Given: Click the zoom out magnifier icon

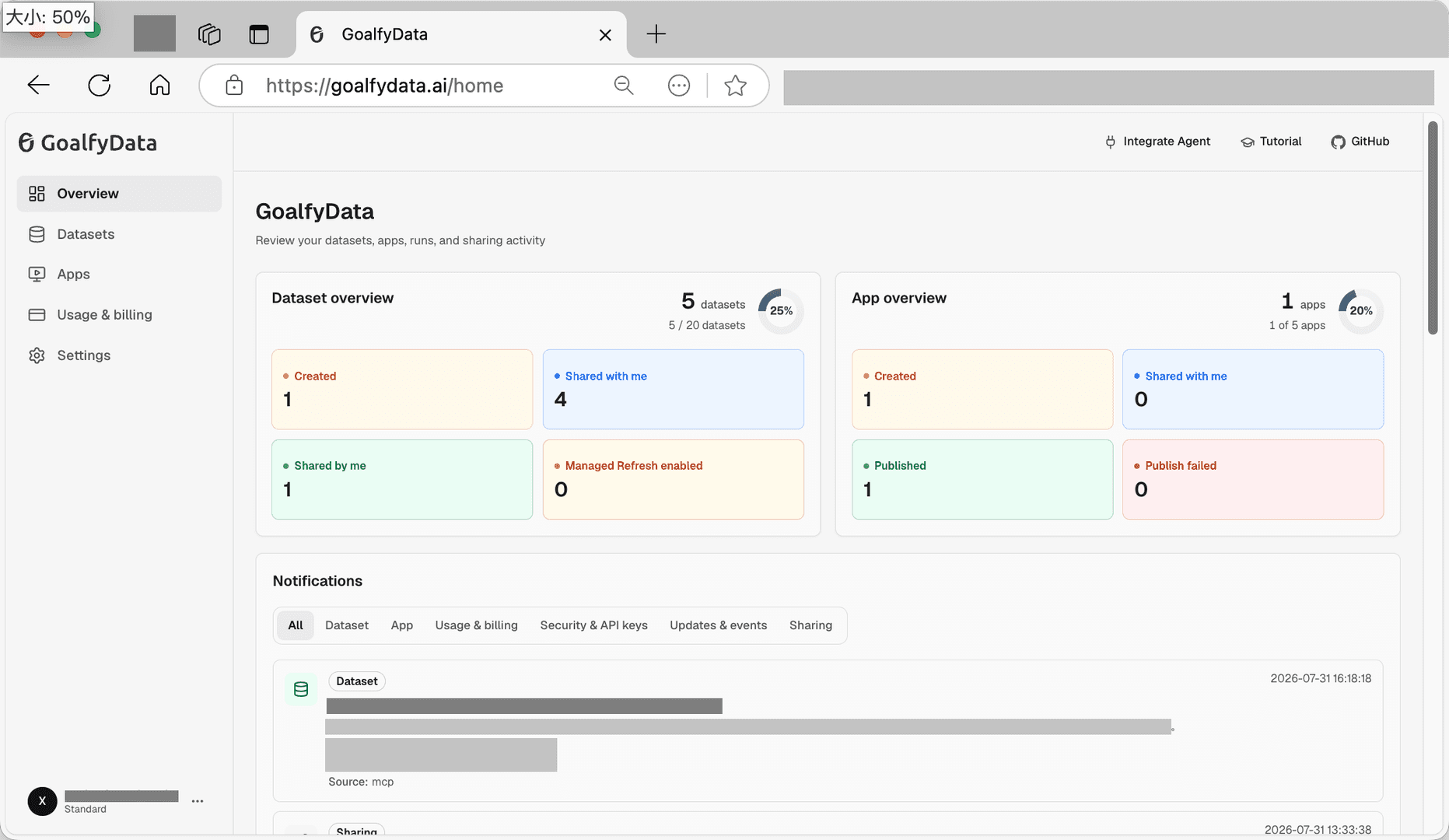Looking at the screenshot, I should click(x=624, y=85).
